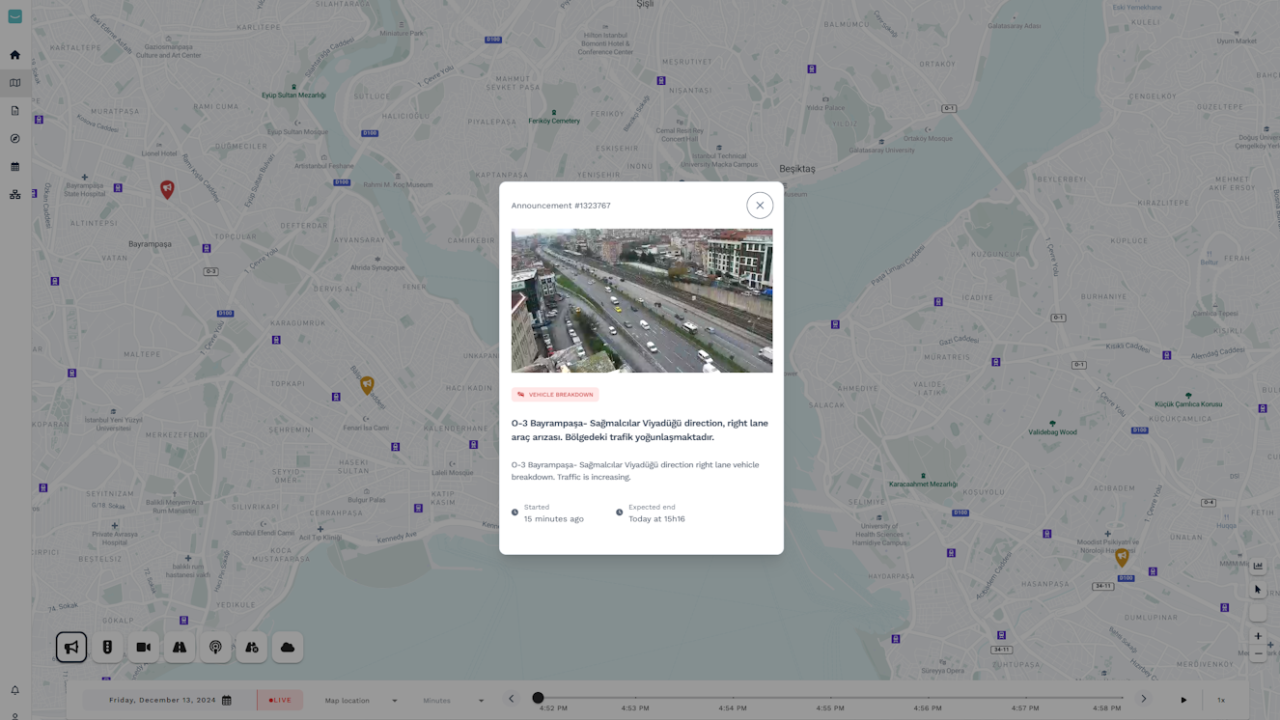The height and width of the screenshot is (720, 1280).
Task: Click the podcast broadcast signal icon
Action: 215,647
